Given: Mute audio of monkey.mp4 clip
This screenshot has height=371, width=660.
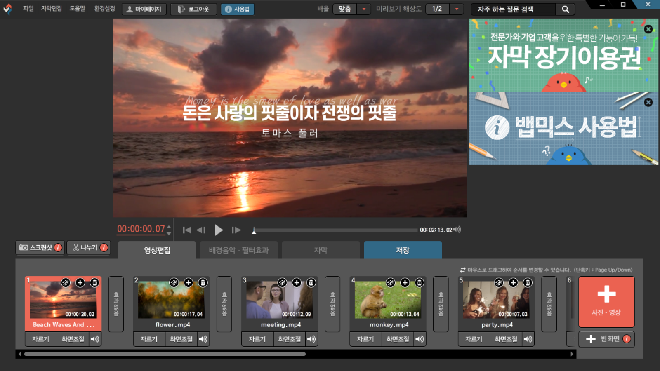Looking at the screenshot, I should pyautogui.click(x=420, y=339).
